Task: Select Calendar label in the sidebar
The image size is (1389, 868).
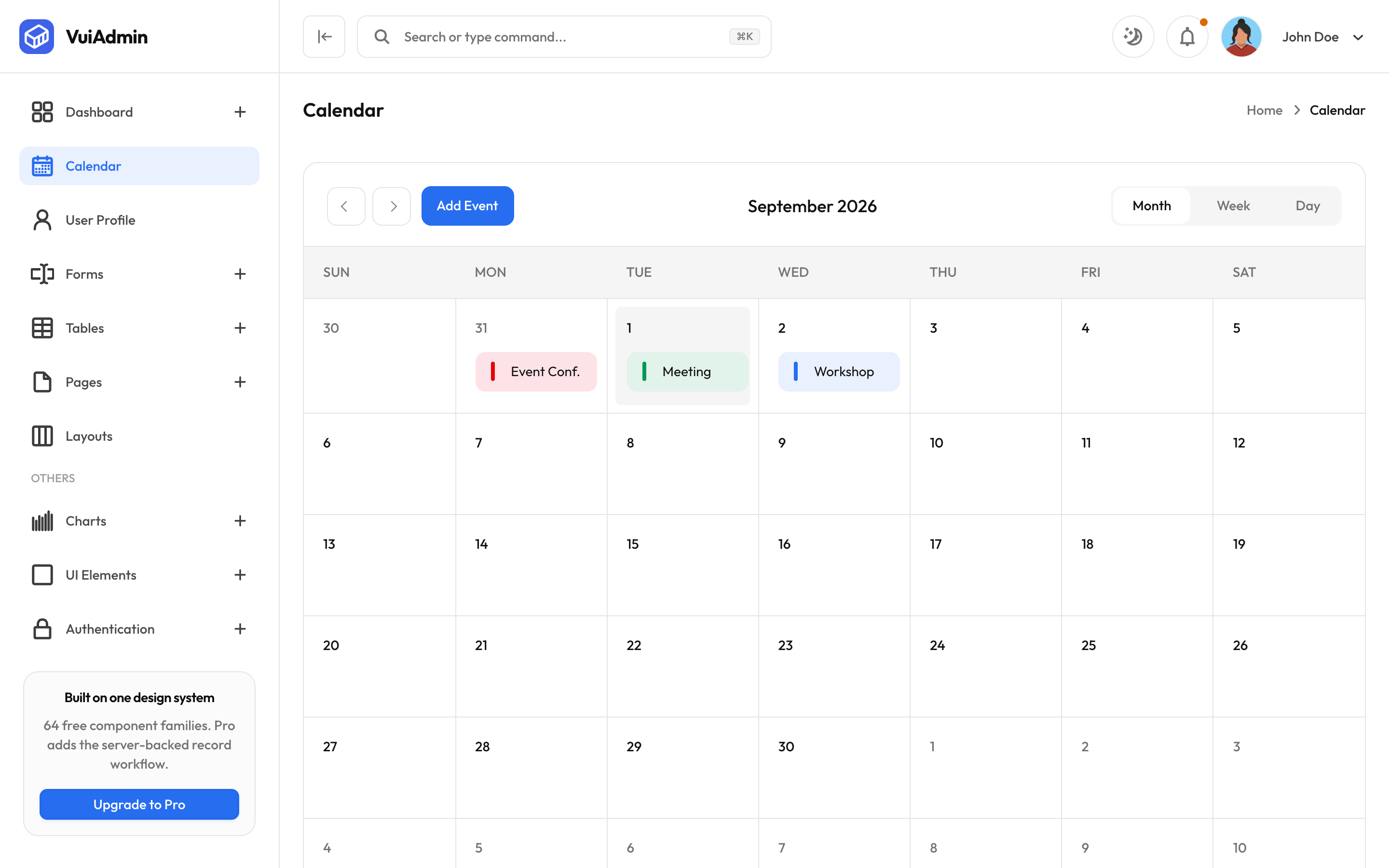Action: point(93,166)
